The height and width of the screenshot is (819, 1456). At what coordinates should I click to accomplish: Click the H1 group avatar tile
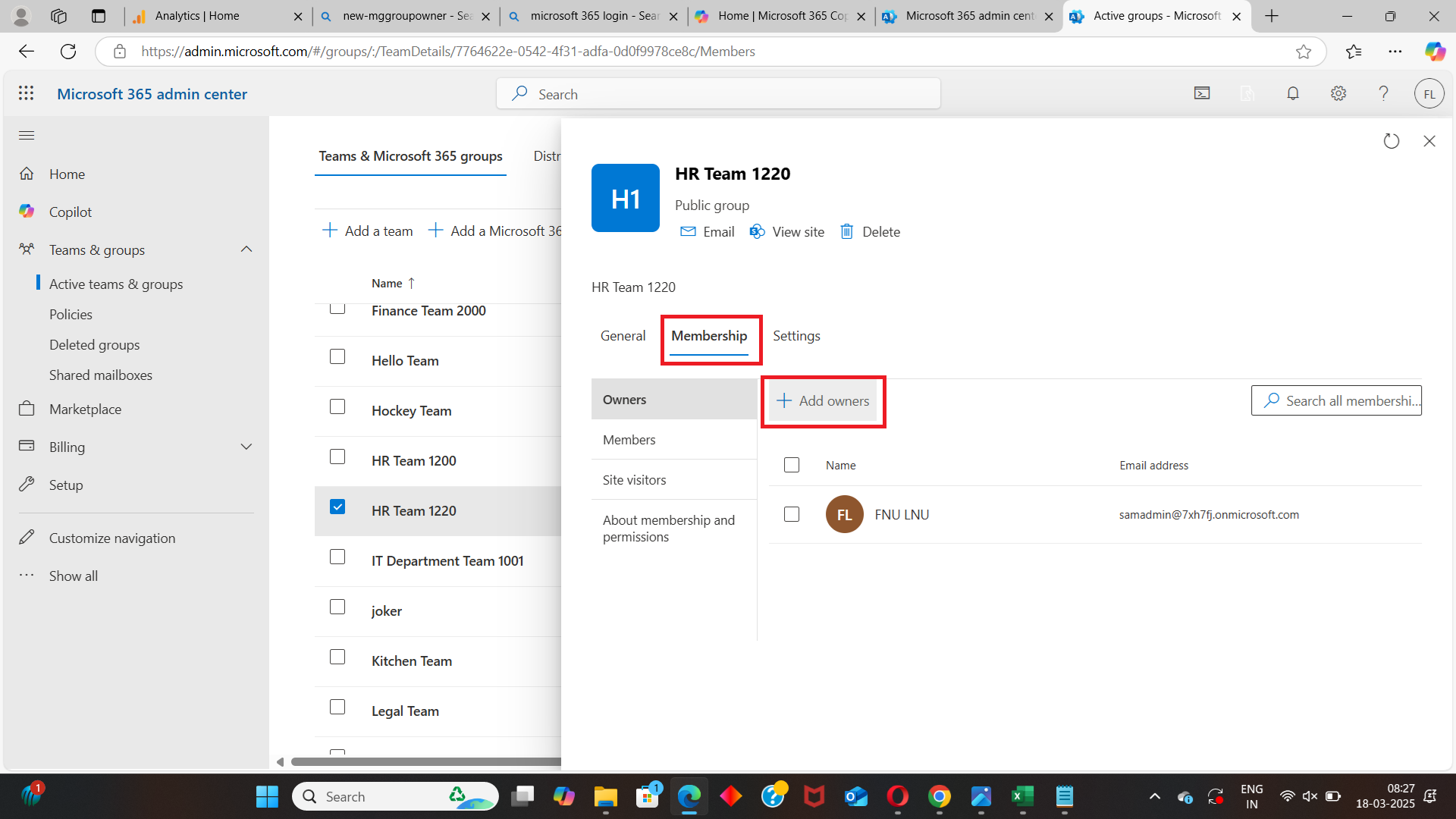pyautogui.click(x=626, y=198)
